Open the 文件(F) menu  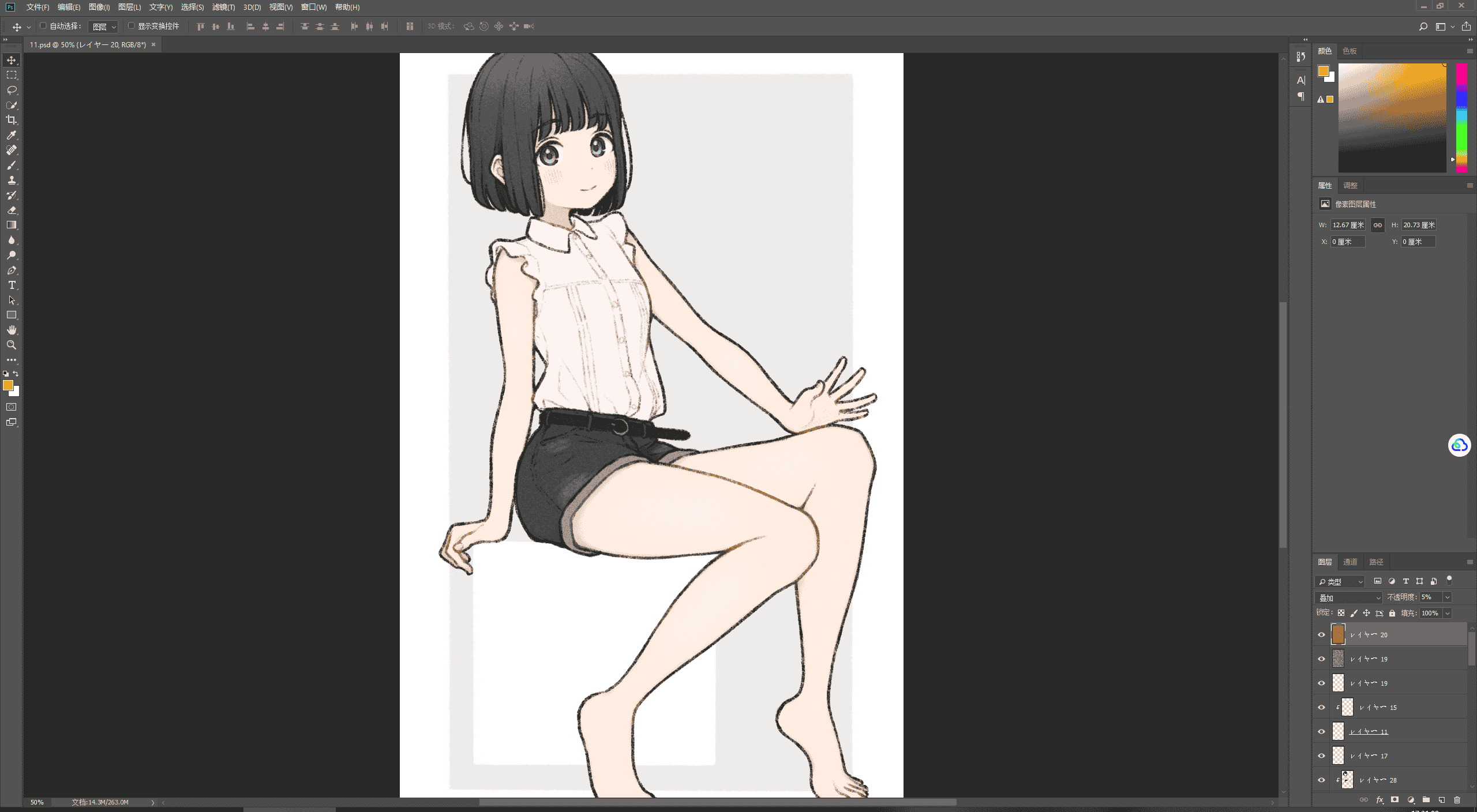pos(38,7)
